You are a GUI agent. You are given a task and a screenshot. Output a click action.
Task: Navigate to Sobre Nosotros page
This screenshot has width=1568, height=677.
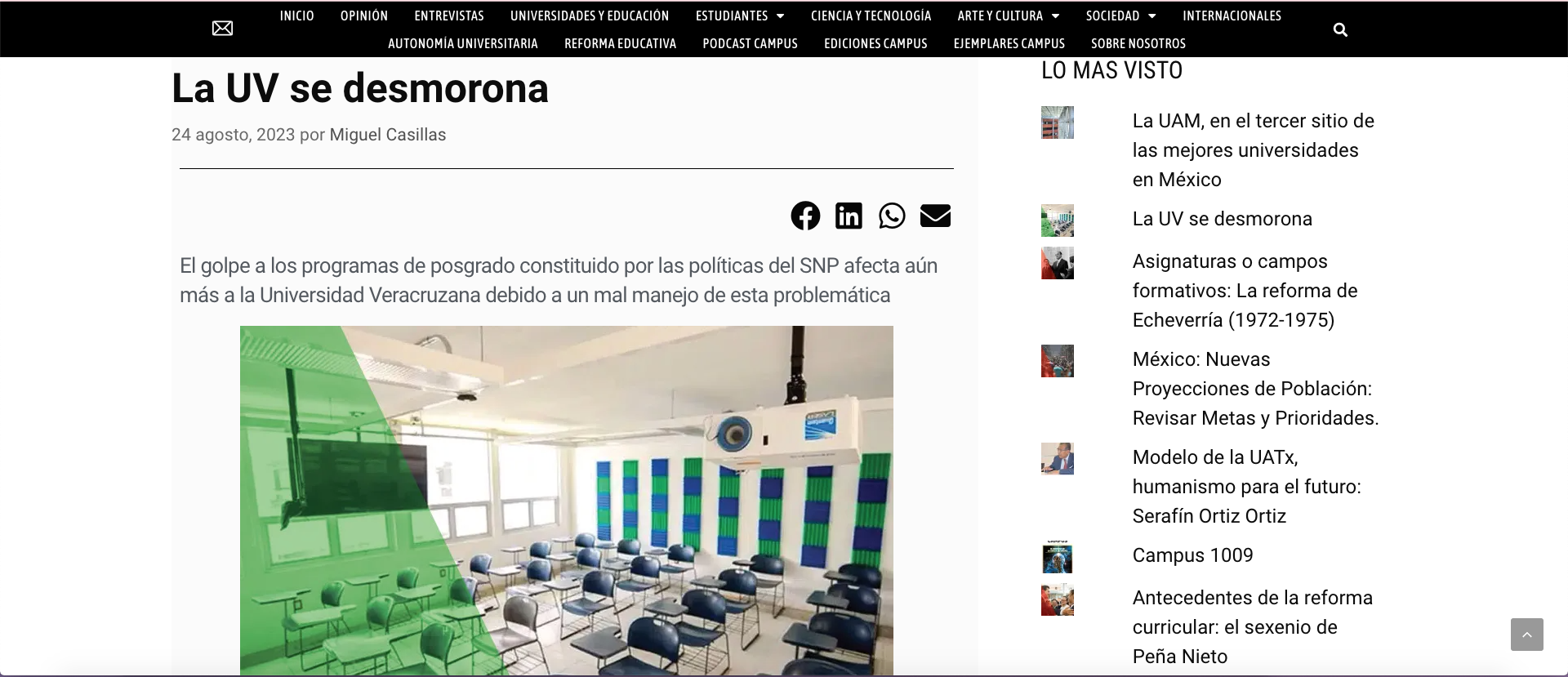(x=1138, y=43)
